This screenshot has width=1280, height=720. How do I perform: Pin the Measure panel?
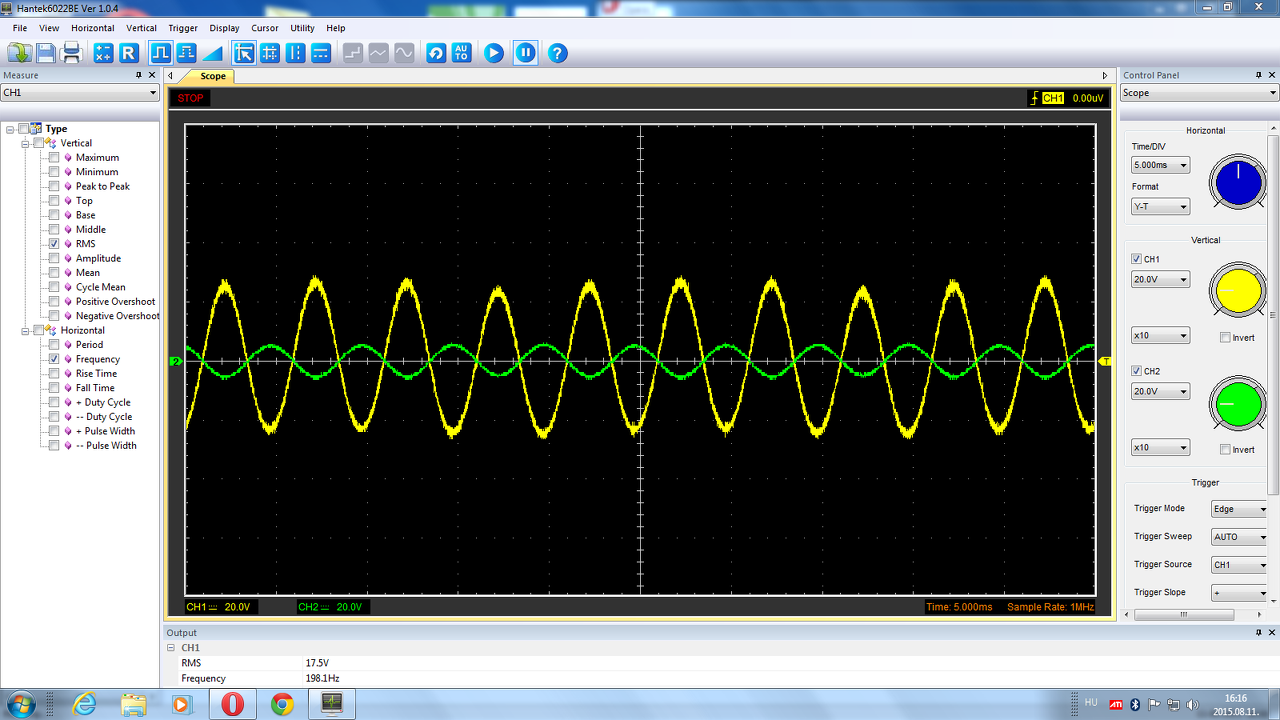pyautogui.click(x=139, y=75)
